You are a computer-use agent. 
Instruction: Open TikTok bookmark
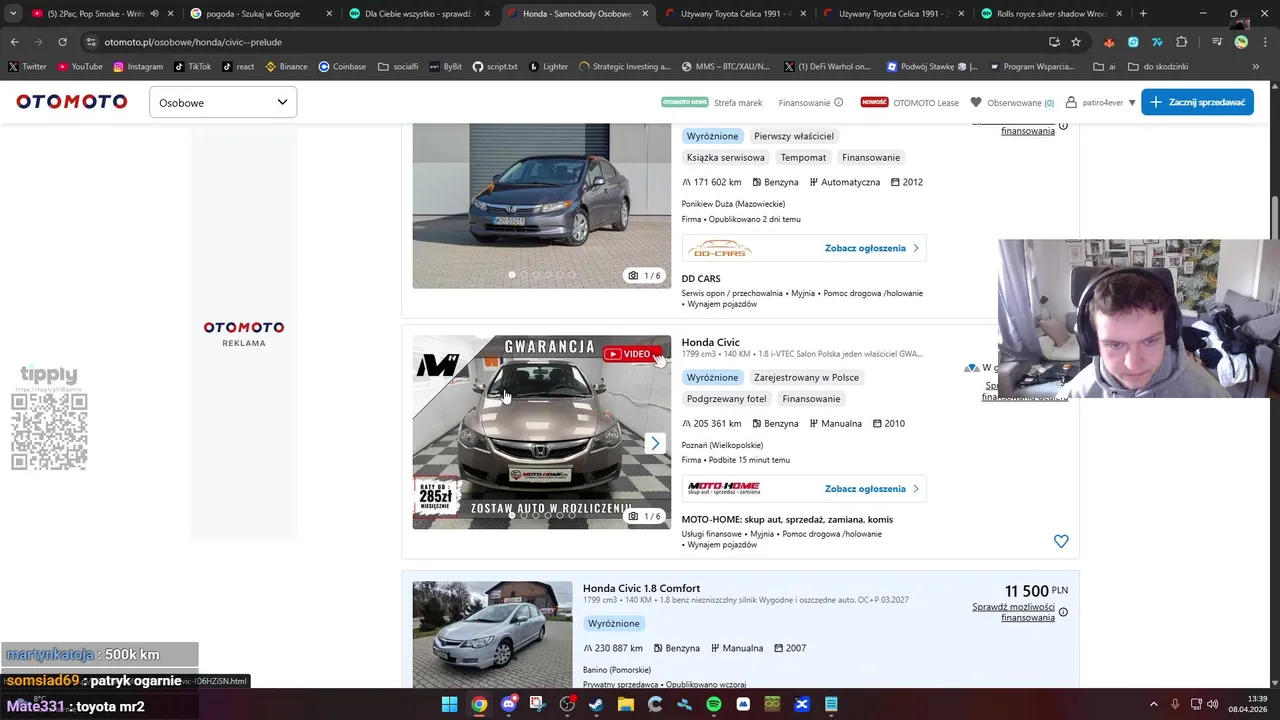(x=193, y=67)
